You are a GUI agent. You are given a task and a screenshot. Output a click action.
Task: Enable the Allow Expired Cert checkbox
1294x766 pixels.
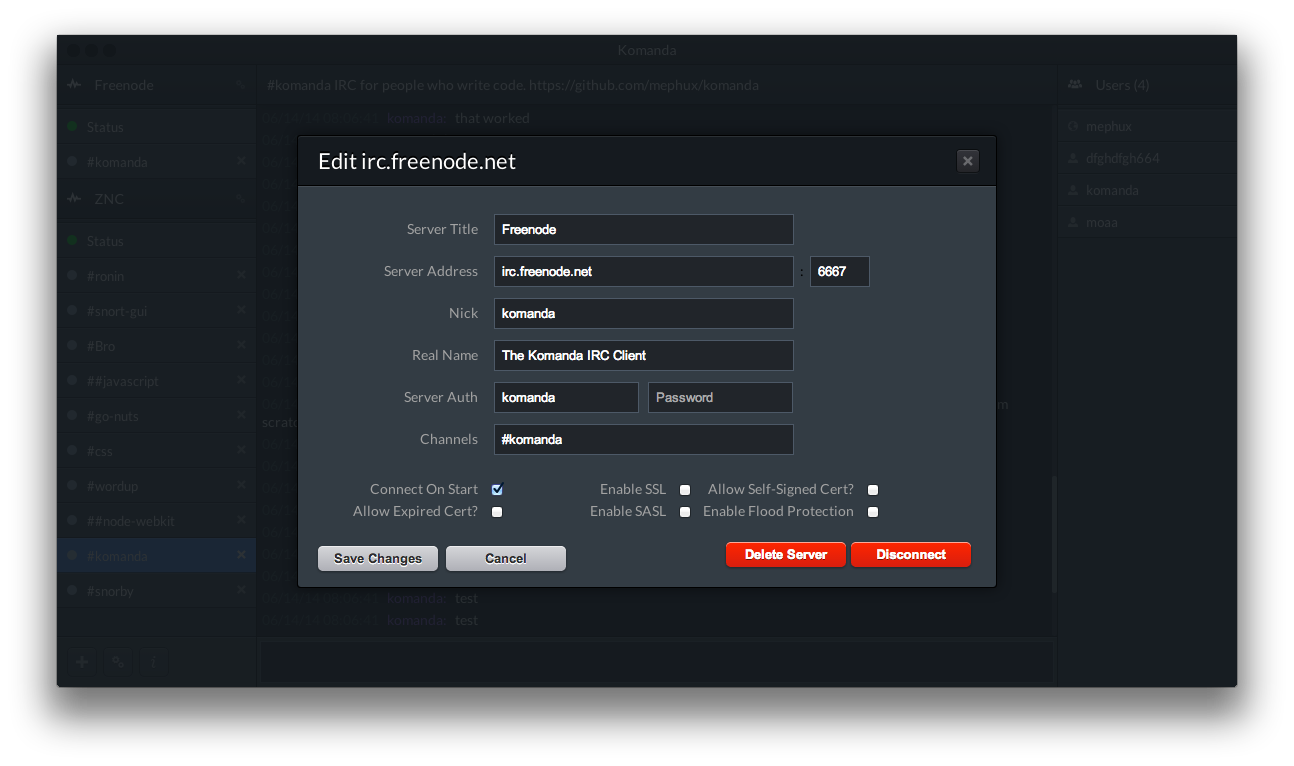[497, 512]
